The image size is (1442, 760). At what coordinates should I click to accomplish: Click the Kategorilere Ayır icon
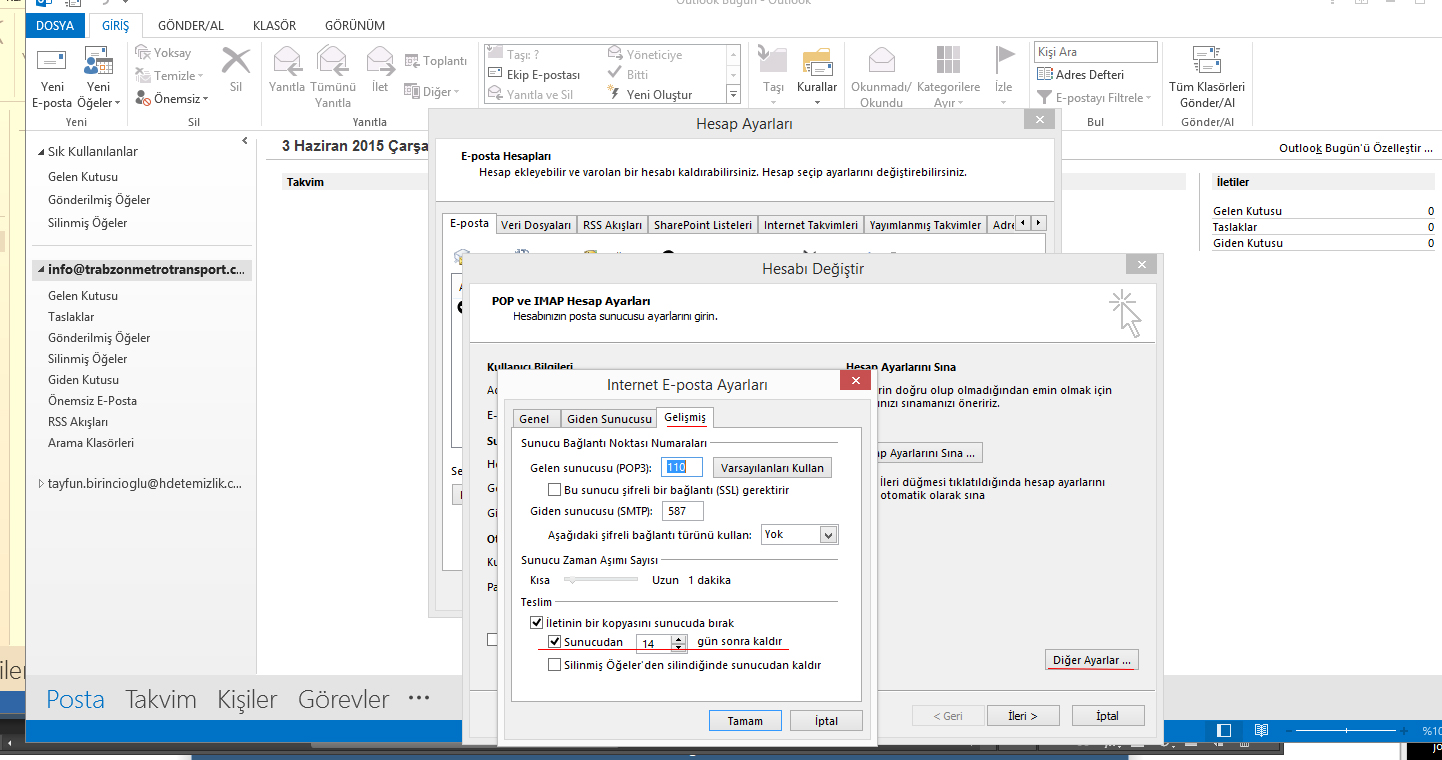[x=948, y=60]
